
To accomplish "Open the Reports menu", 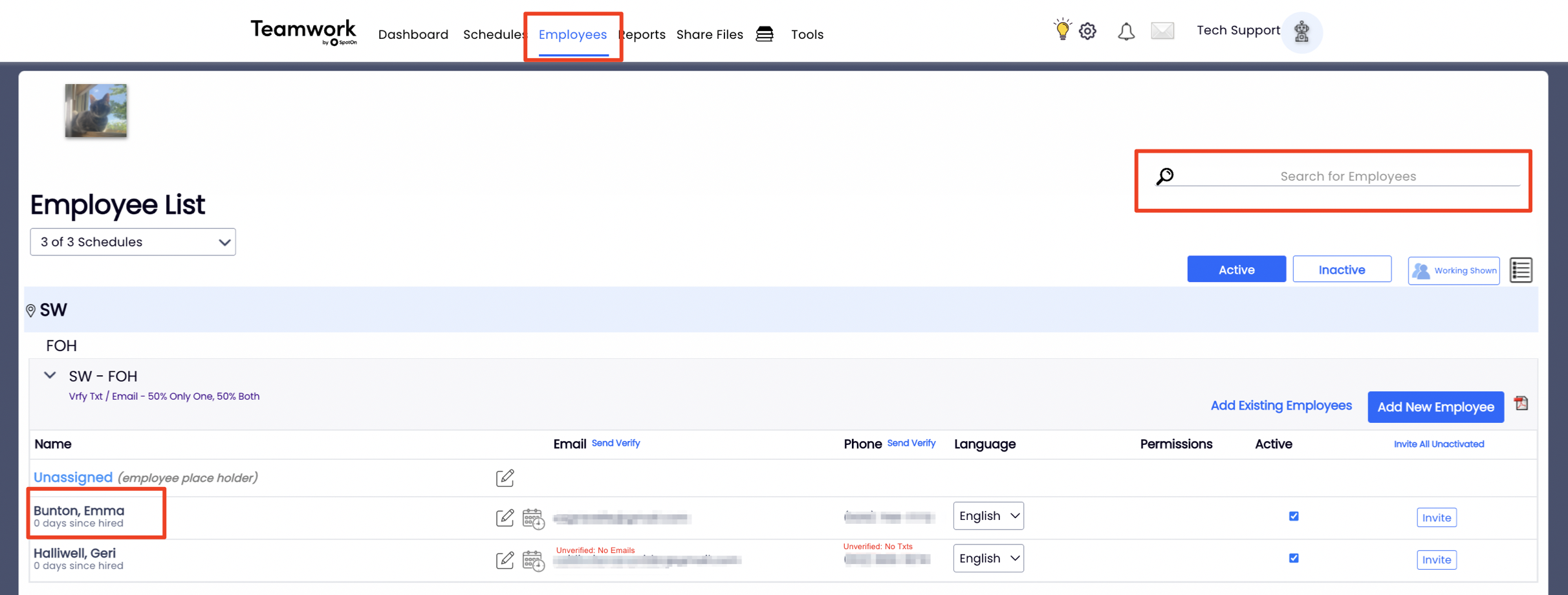I will click(x=642, y=34).
